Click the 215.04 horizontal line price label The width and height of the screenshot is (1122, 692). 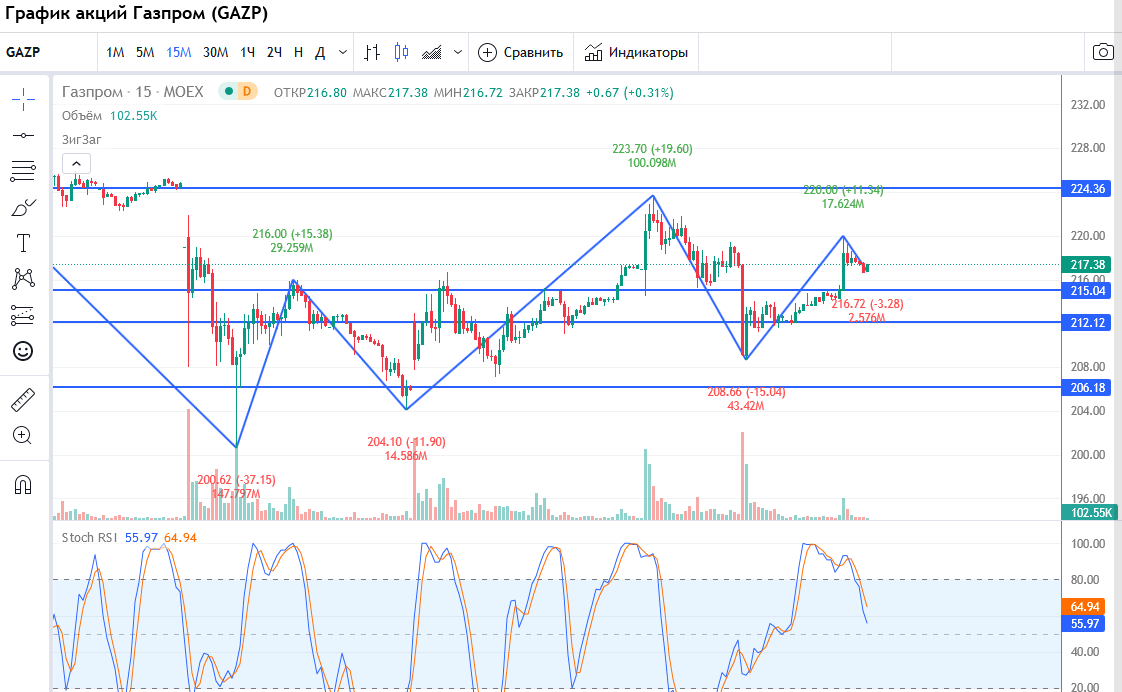[x=1087, y=291]
